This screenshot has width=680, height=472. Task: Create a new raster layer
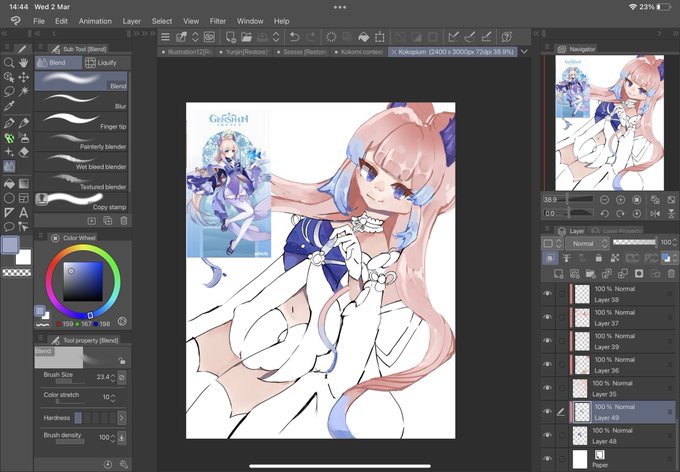(x=558, y=274)
